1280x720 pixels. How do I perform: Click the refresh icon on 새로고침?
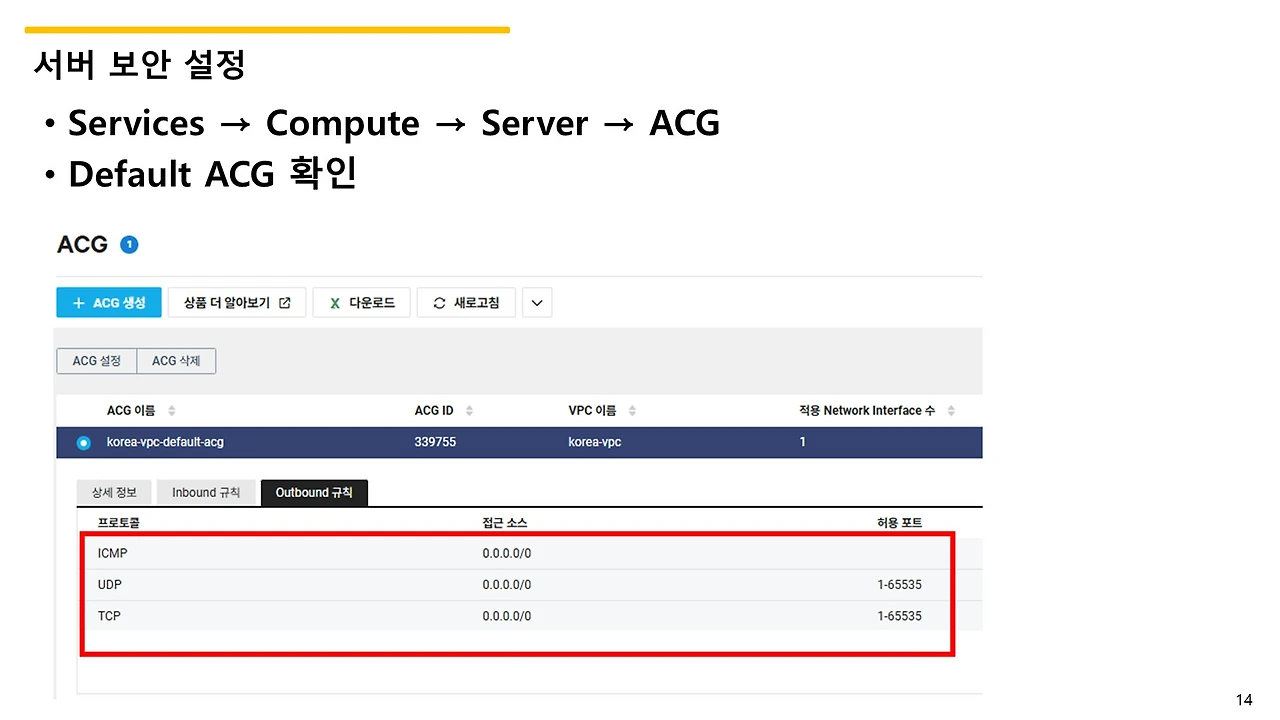(x=439, y=303)
